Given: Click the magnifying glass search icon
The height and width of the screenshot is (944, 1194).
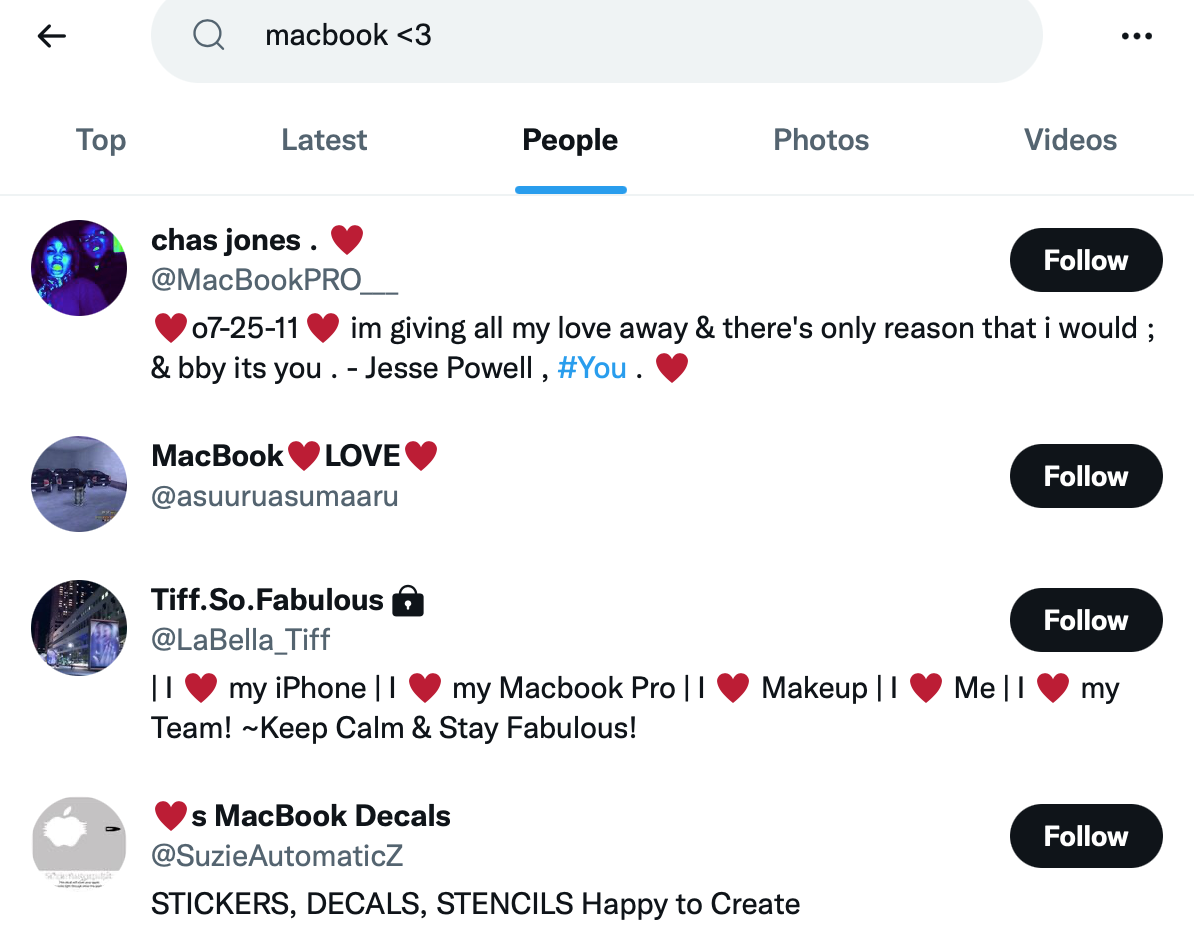Looking at the screenshot, I should pyautogui.click(x=208, y=35).
